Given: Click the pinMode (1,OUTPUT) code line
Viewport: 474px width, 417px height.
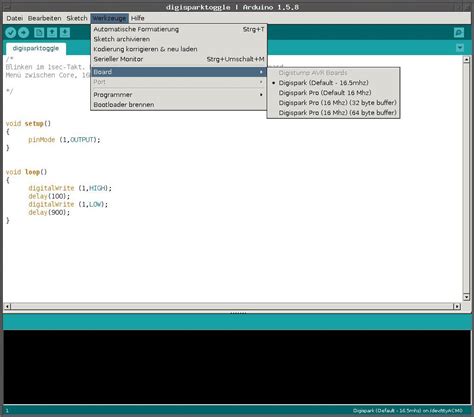Looking at the screenshot, I should (x=64, y=140).
